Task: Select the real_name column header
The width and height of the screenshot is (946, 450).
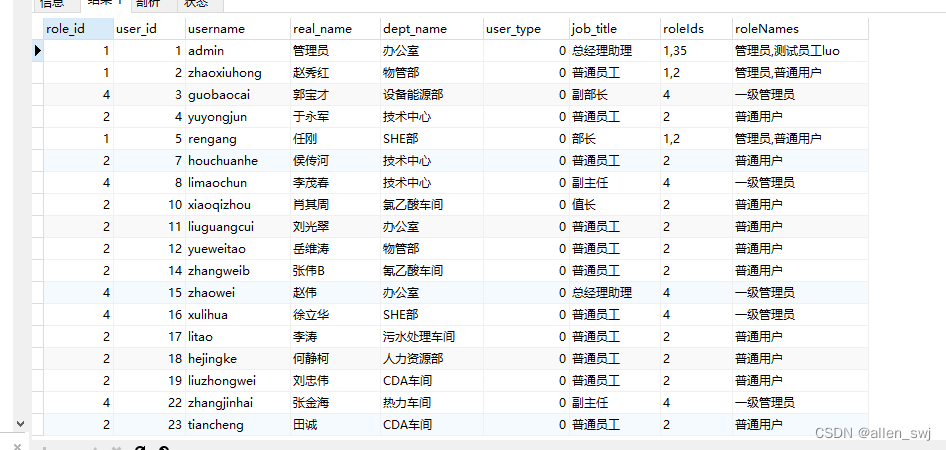Action: [x=335, y=29]
